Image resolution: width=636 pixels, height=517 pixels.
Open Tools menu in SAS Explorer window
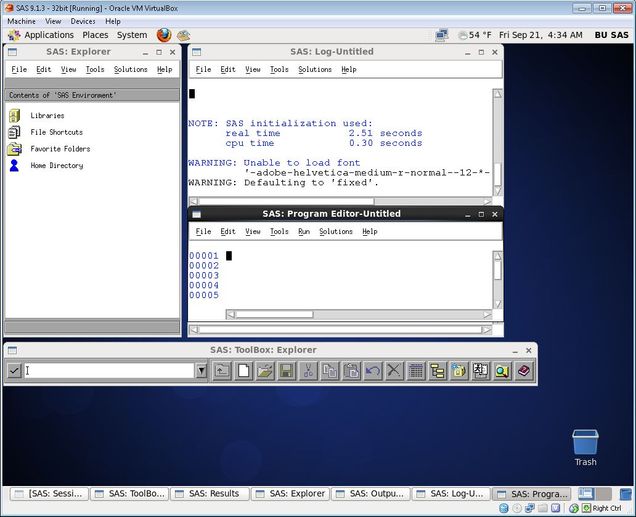tap(95, 69)
